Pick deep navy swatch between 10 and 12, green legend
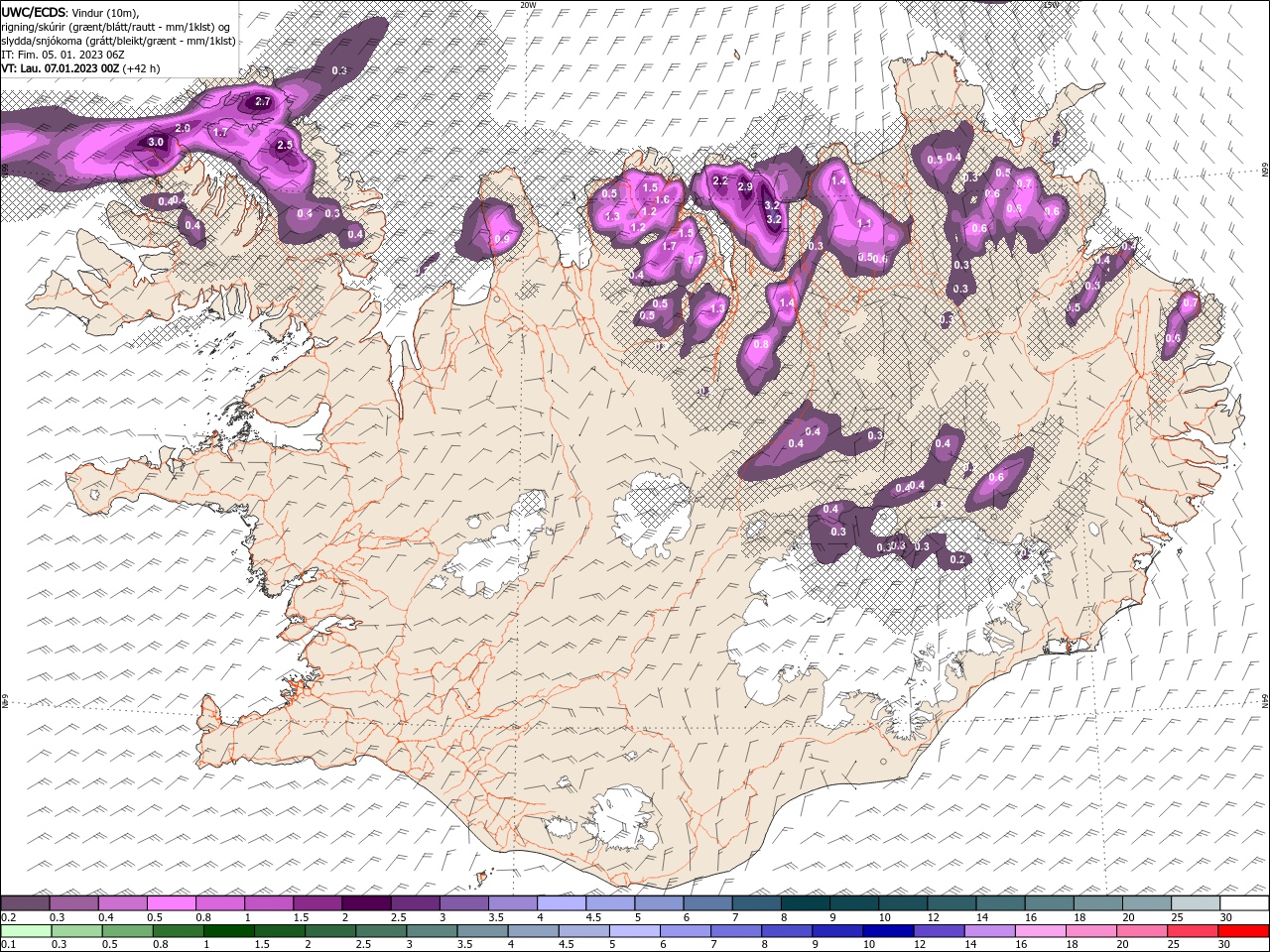 (x=888, y=931)
